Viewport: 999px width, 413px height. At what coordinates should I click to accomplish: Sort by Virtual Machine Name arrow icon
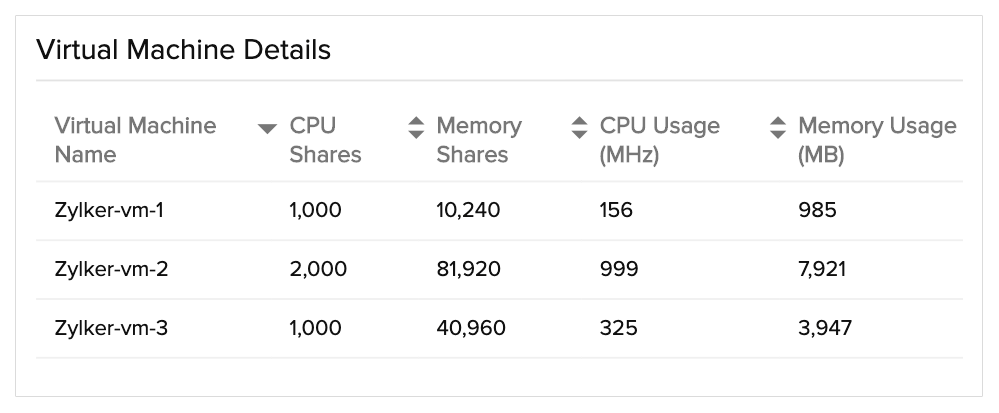coord(267,129)
